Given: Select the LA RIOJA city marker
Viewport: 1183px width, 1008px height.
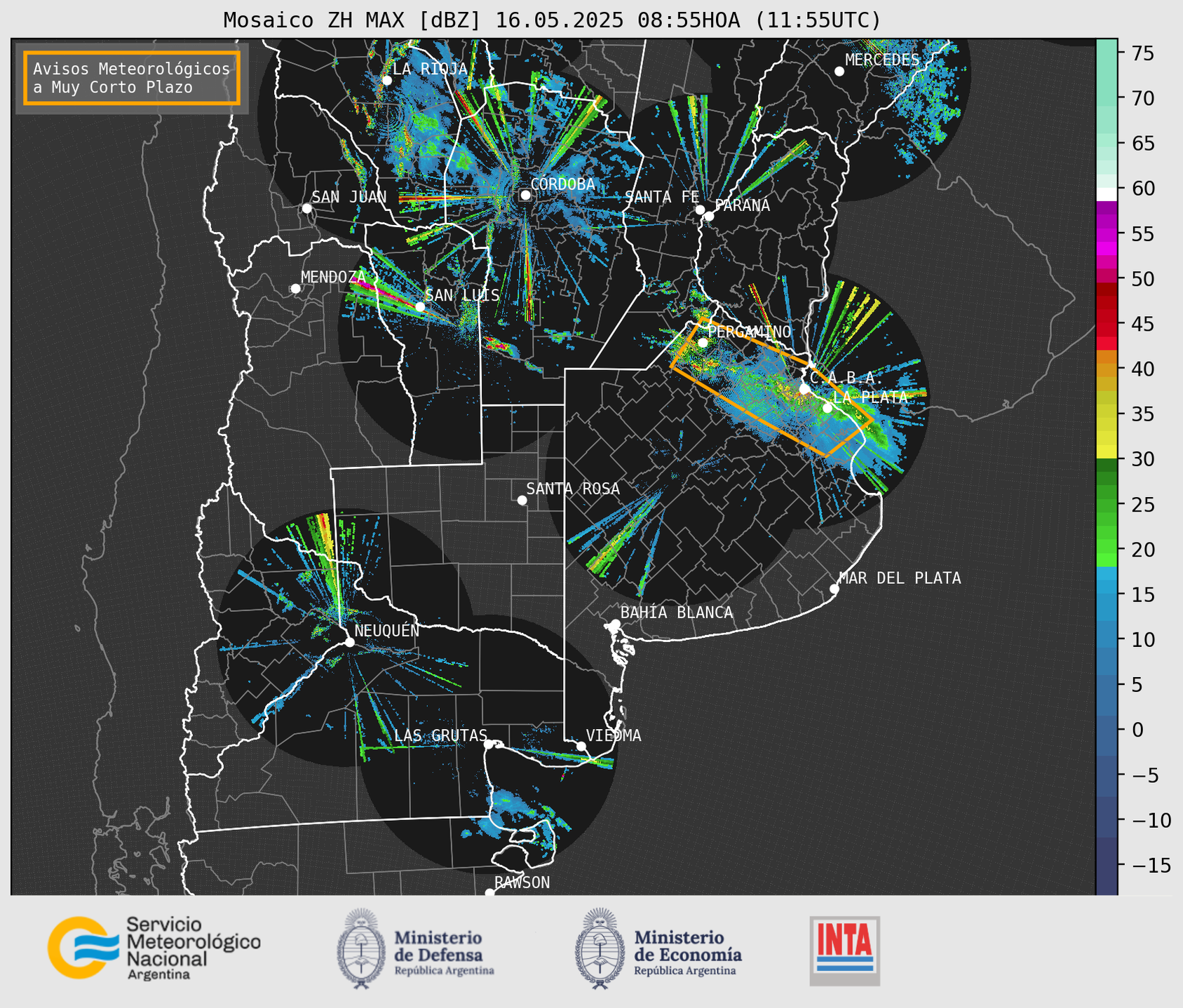Looking at the screenshot, I should [x=386, y=80].
